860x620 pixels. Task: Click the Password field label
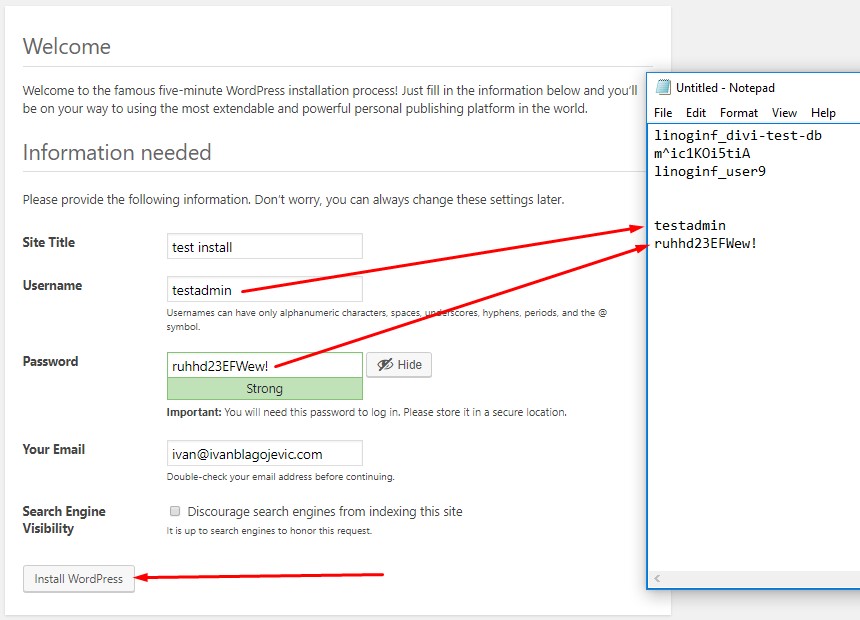(50, 362)
